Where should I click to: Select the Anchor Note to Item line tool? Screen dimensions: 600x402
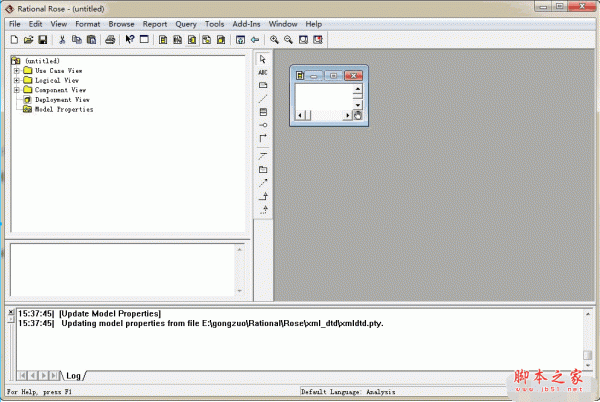point(262,99)
